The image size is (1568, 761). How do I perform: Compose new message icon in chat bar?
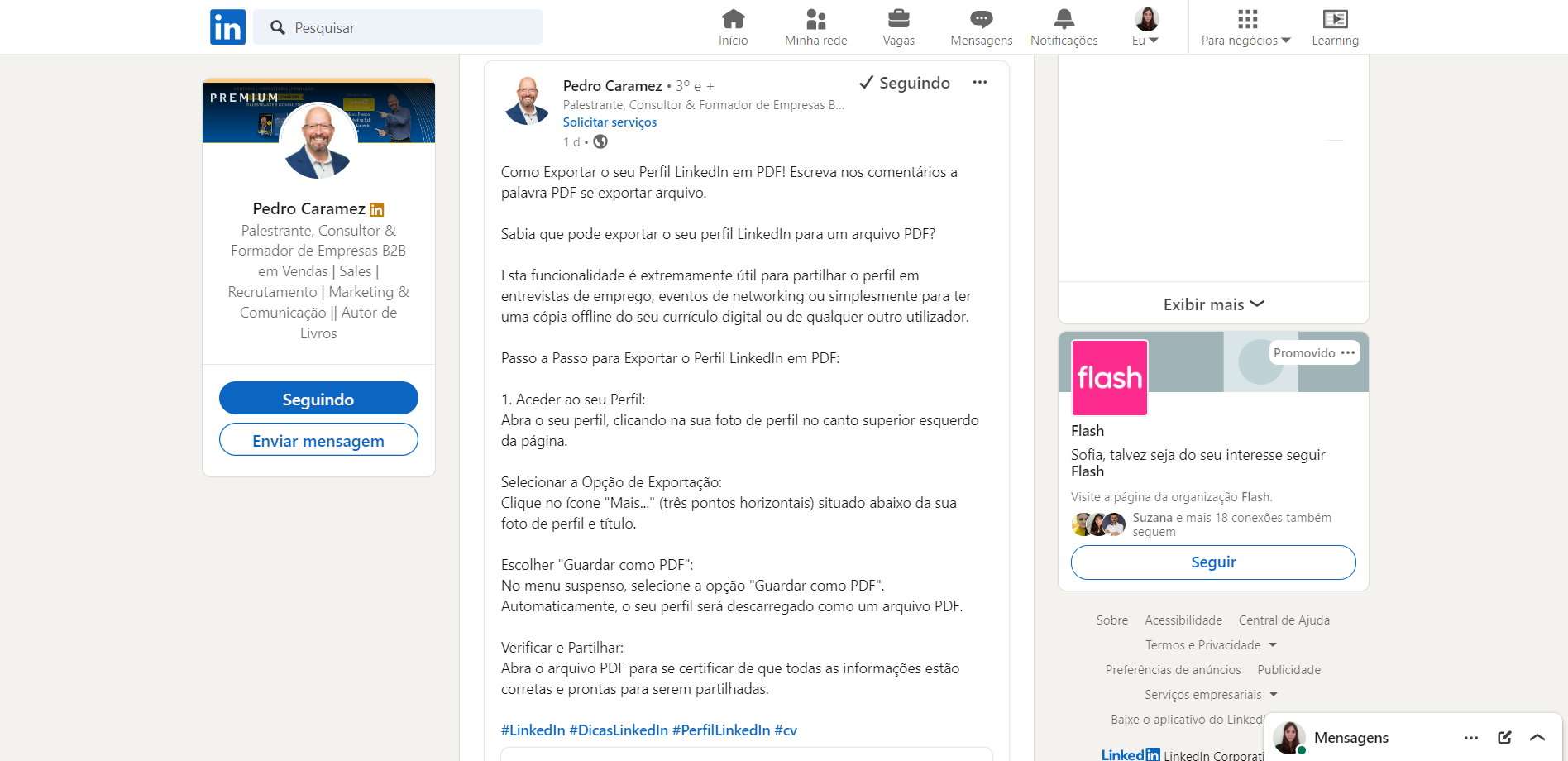tap(1504, 738)
